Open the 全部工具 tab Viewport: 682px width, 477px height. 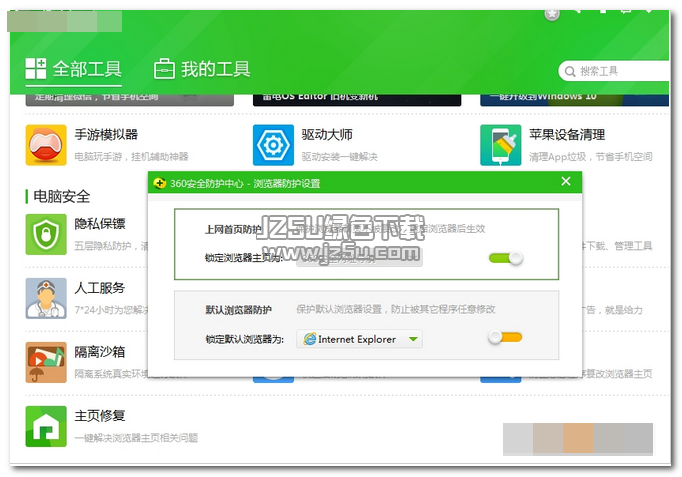(74, 69)
